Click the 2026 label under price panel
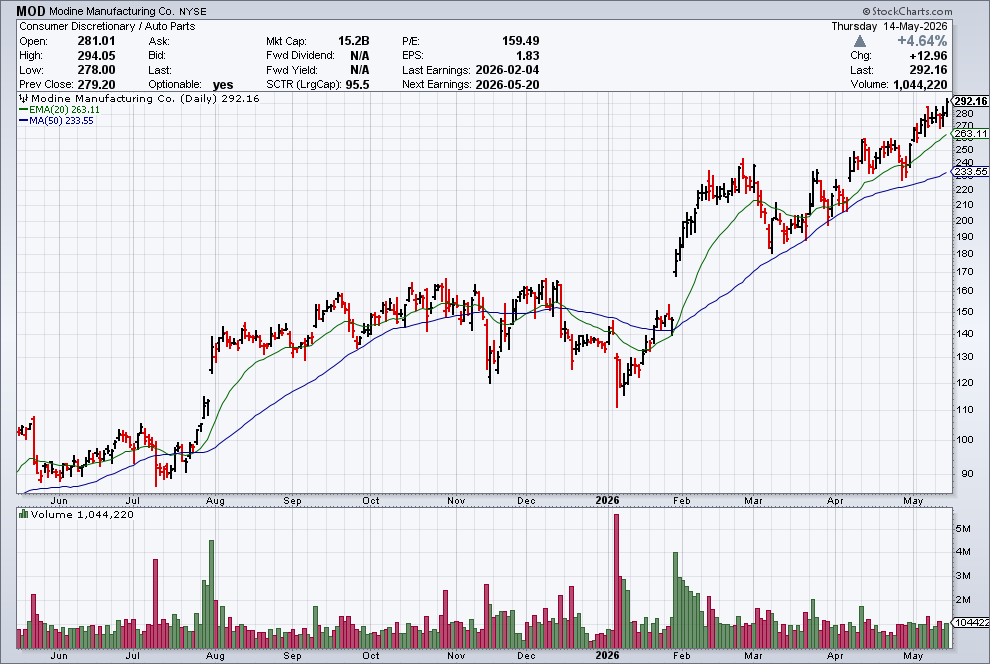990x664 pixels. 607,501
